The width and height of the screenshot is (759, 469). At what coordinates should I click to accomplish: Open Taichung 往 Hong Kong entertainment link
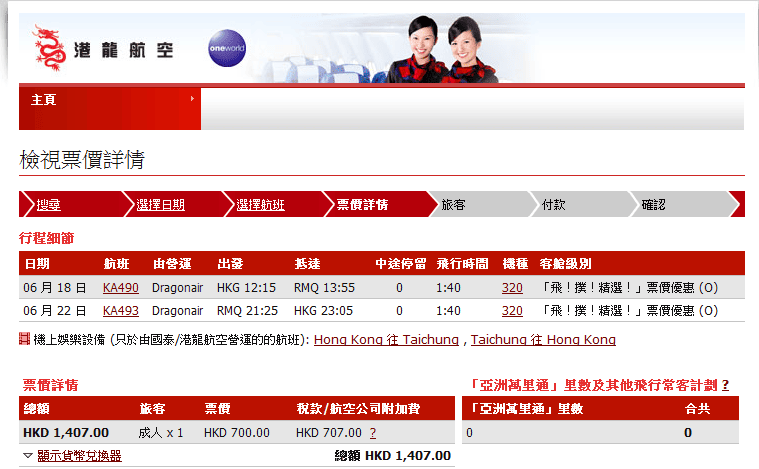543,340
